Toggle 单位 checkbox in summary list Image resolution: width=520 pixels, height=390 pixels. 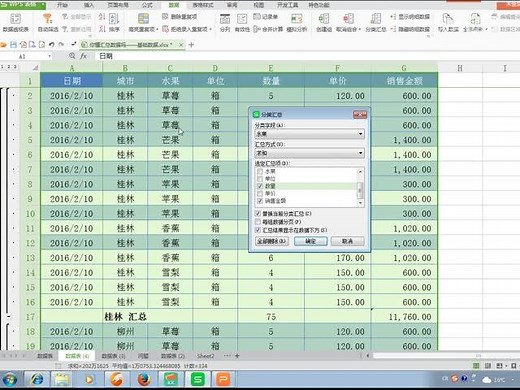pos(260,179)
